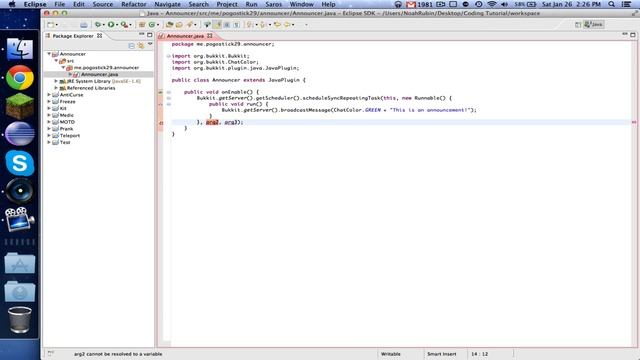Open dropdown arrow beside Debug icon
The image size is (640, 360).
[104, 25]
